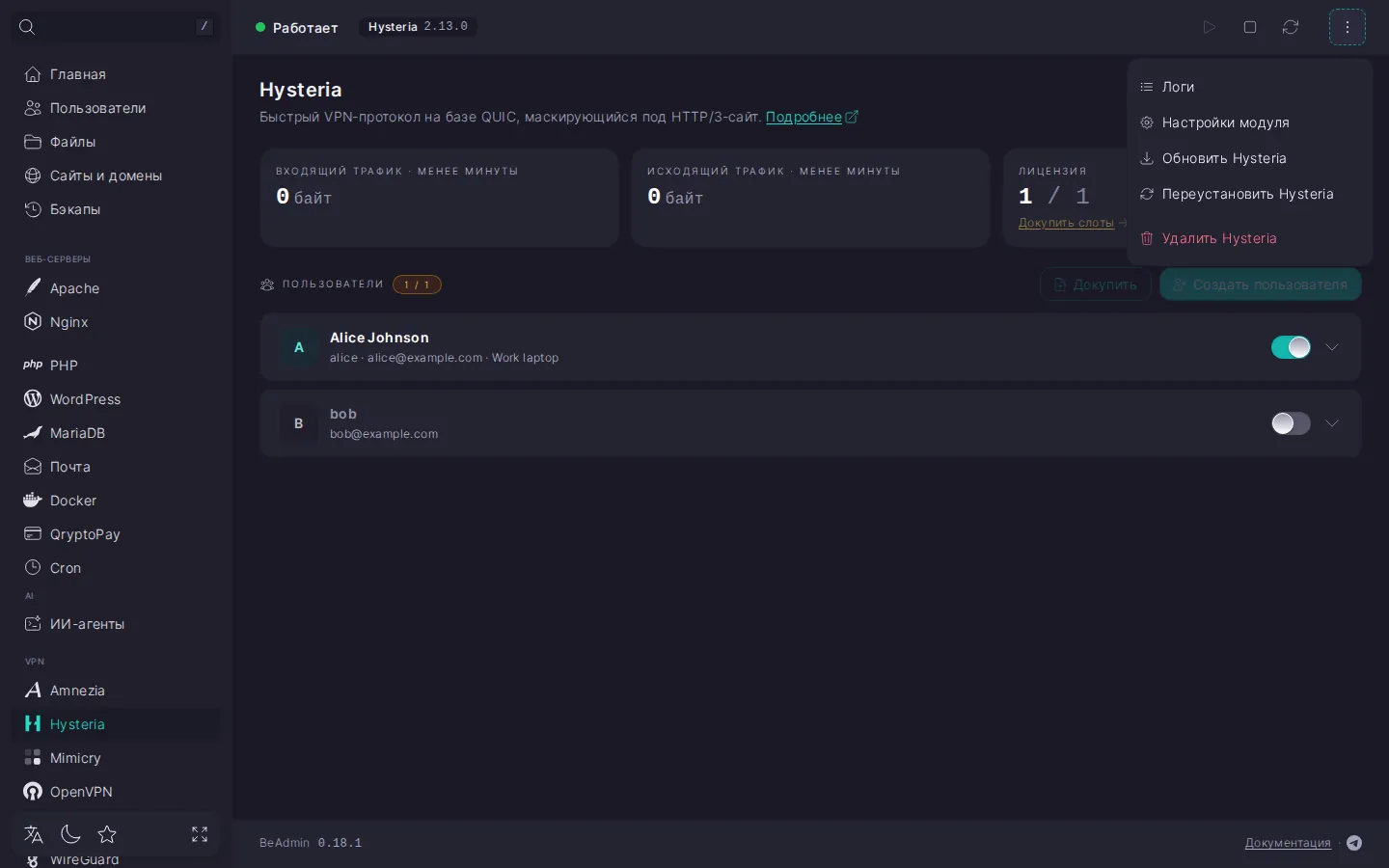This screenshot has width=1389, height=868.
Task: Expand bob's row chevron
Action: coord(1332,423)
